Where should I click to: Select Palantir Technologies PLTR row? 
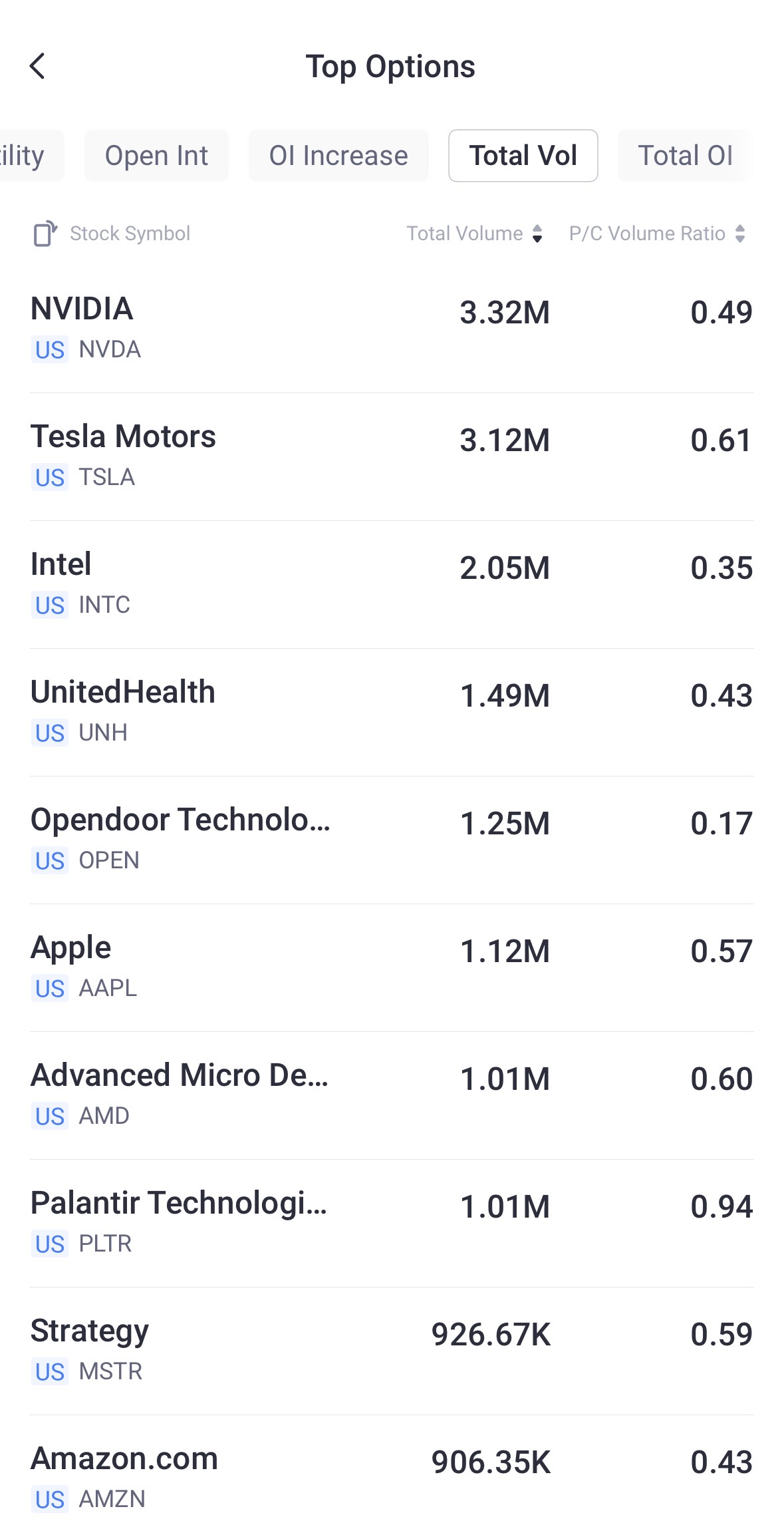click(392, 1222)
